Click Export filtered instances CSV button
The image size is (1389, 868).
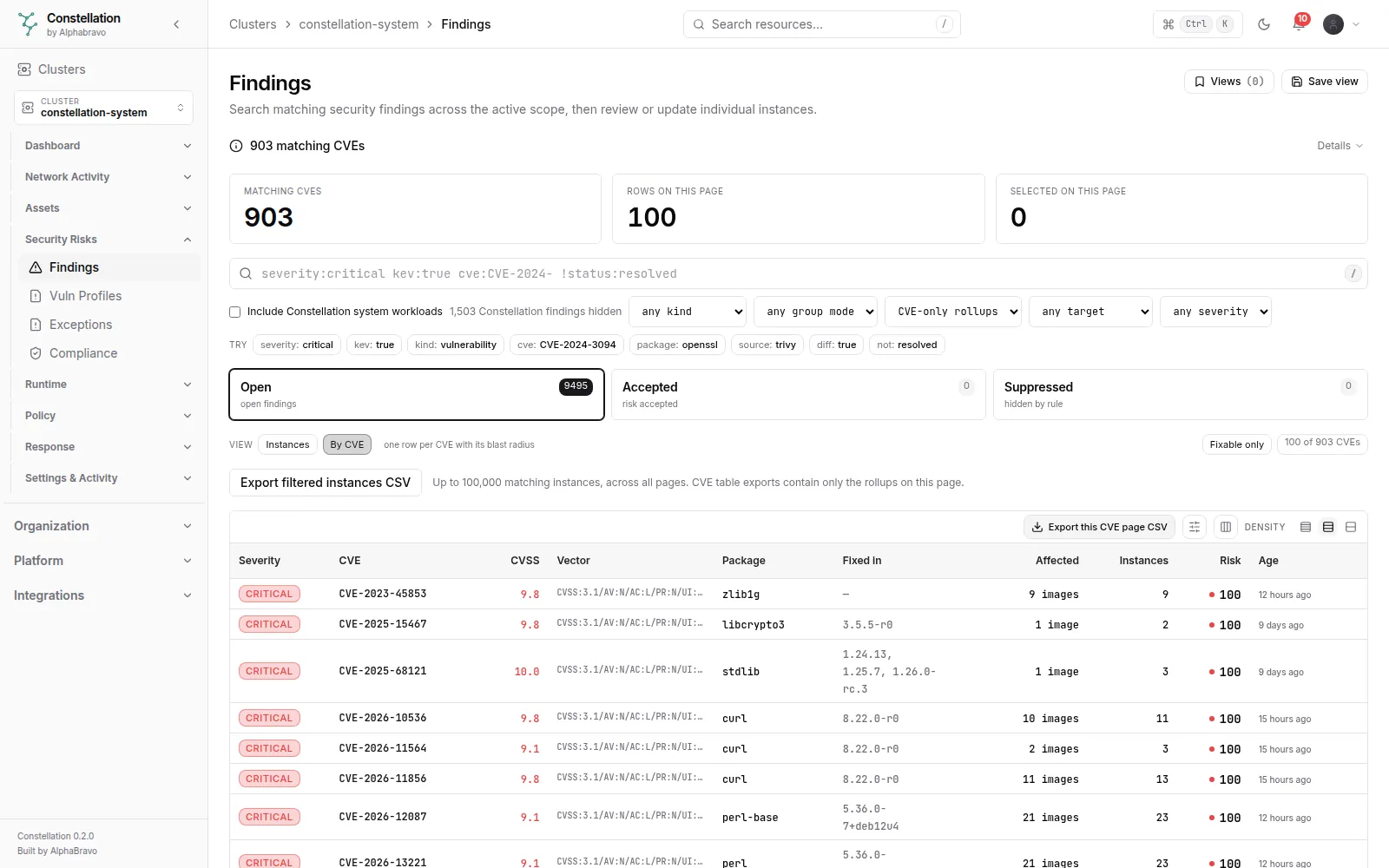(x=326, y=483)
